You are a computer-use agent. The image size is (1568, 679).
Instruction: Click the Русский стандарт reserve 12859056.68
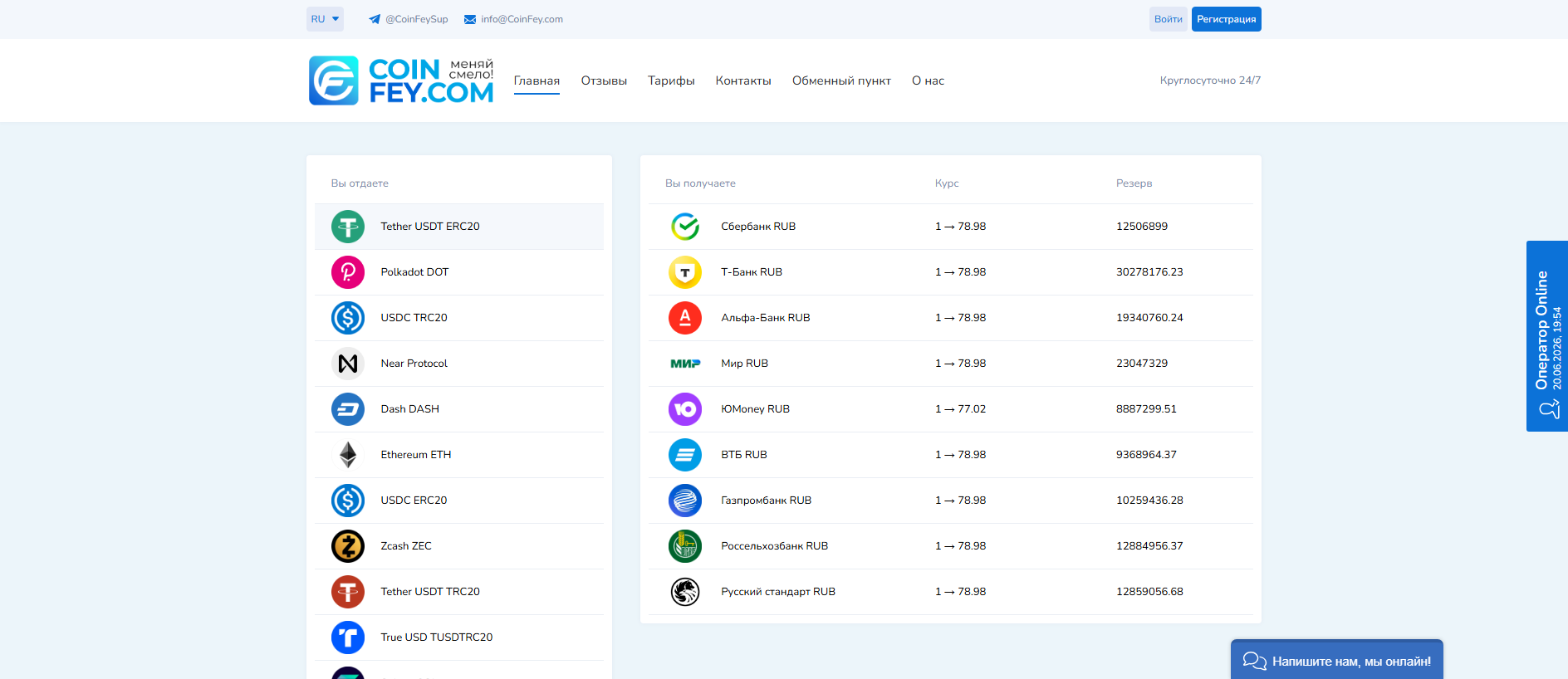pos(1149,592)
